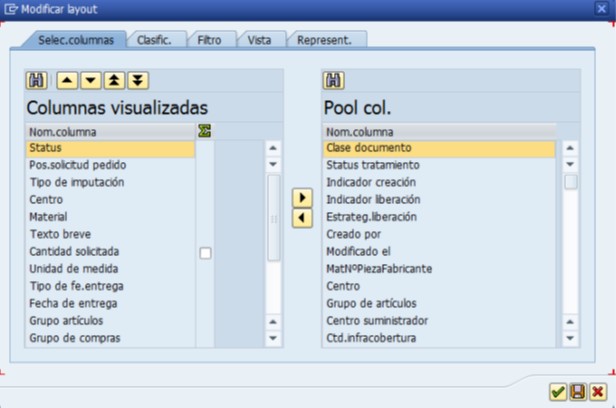
Task: Move selected column to the top
Action: point(114,81)
